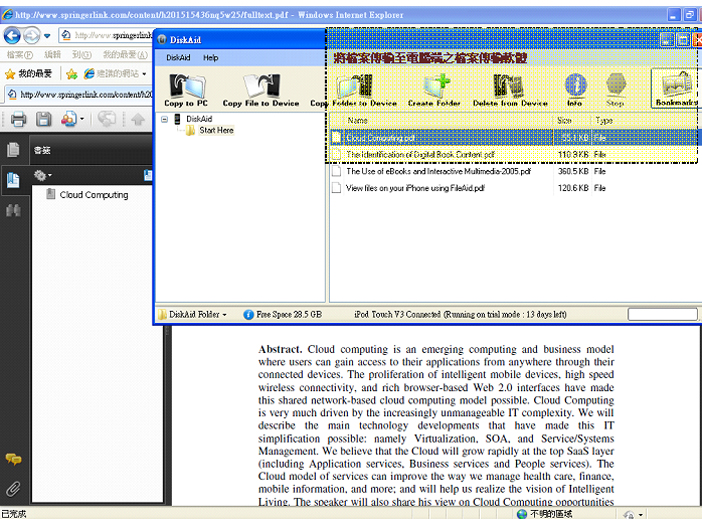Click the Free Space info icon
The height and width of the screenshot is (525, 702).
(x=248, y=315)
